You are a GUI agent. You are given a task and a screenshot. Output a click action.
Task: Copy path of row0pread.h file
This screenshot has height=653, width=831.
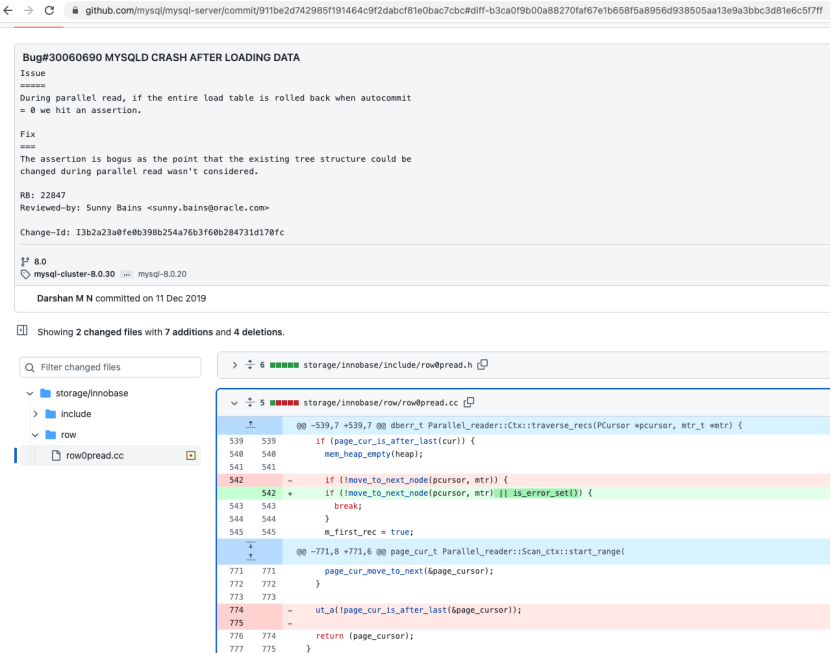pyautogui.click(x=483, y=365)
